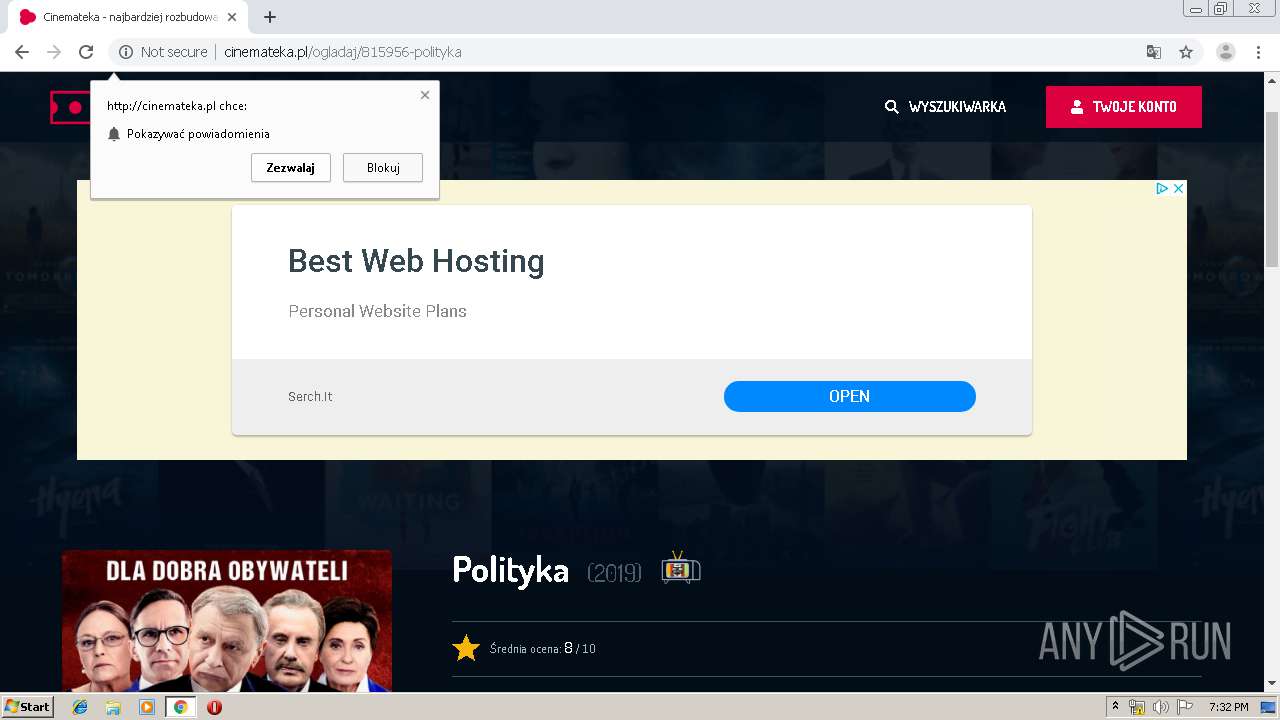Click Personal Website Plans ad text

[x=377, y=311]
